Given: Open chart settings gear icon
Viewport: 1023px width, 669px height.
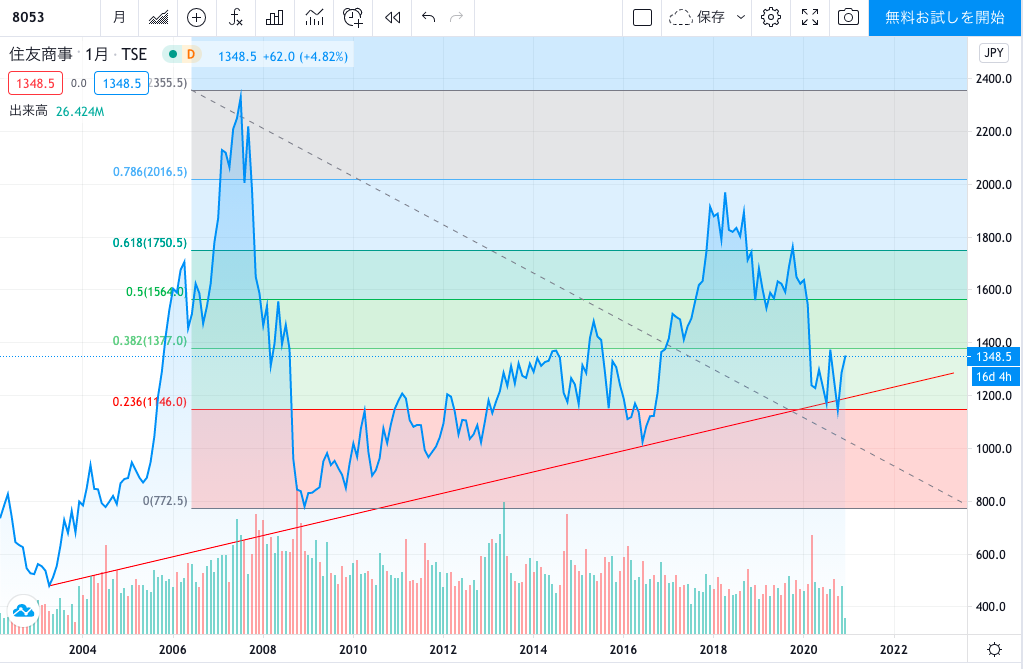Looking at the screenshot, I should point(771,18).
